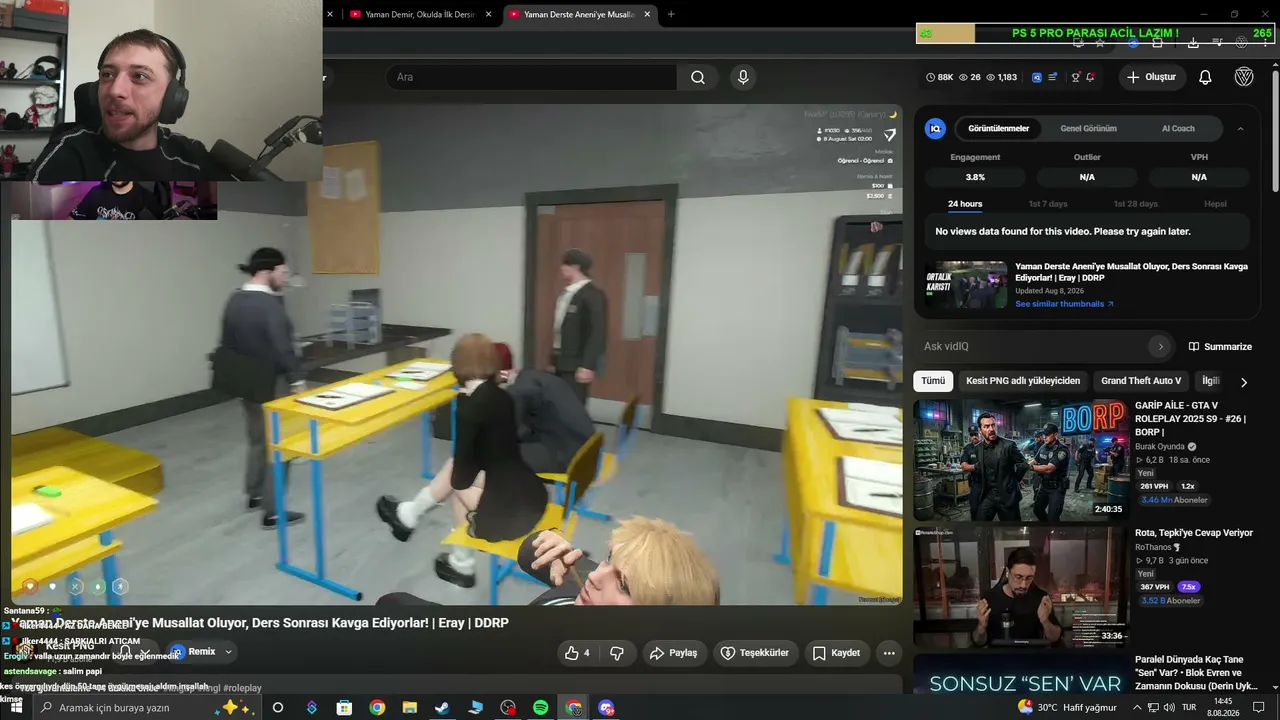1280x720 pixels.
Task: Expand the Remix dropdown arrow
Action: [x=228, y=652]
